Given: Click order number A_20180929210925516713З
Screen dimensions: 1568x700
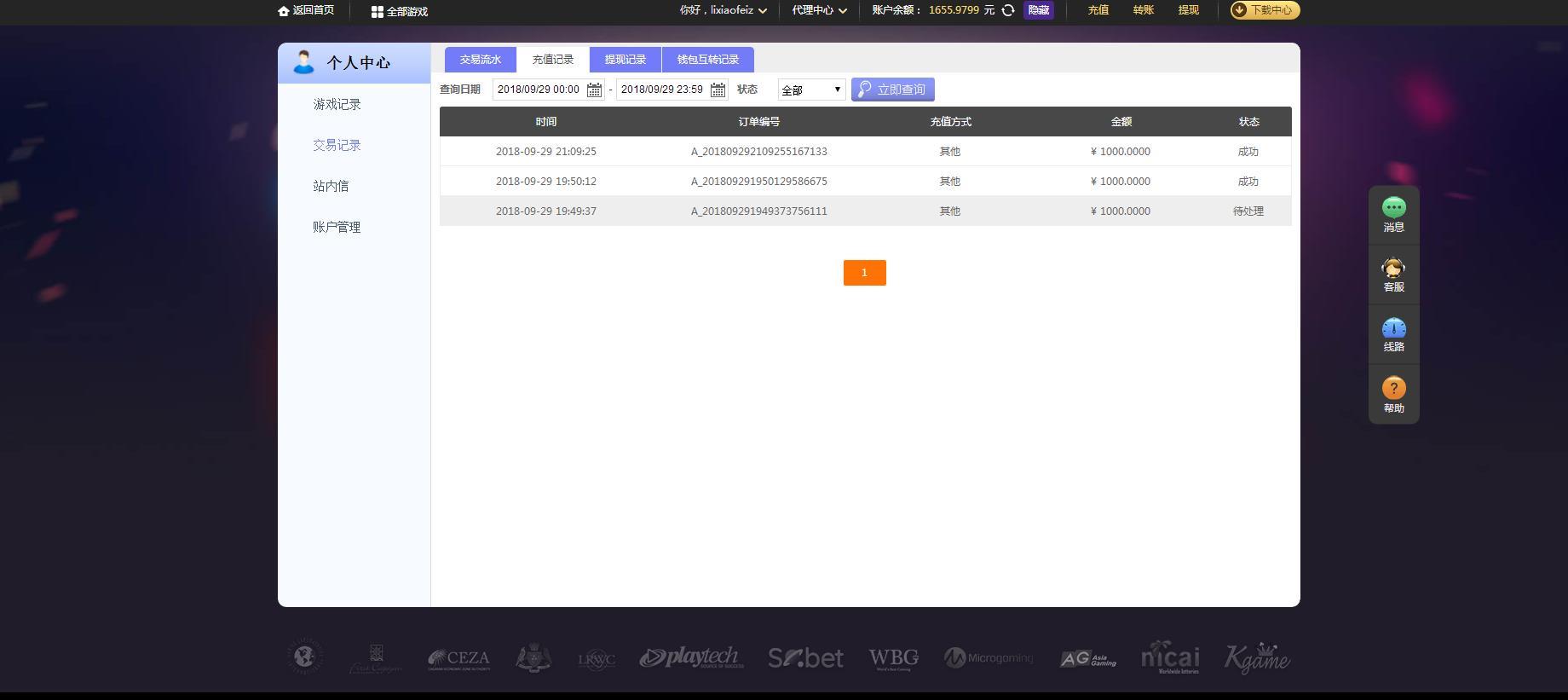Looking at the screenshot, I should pos(759,152).
